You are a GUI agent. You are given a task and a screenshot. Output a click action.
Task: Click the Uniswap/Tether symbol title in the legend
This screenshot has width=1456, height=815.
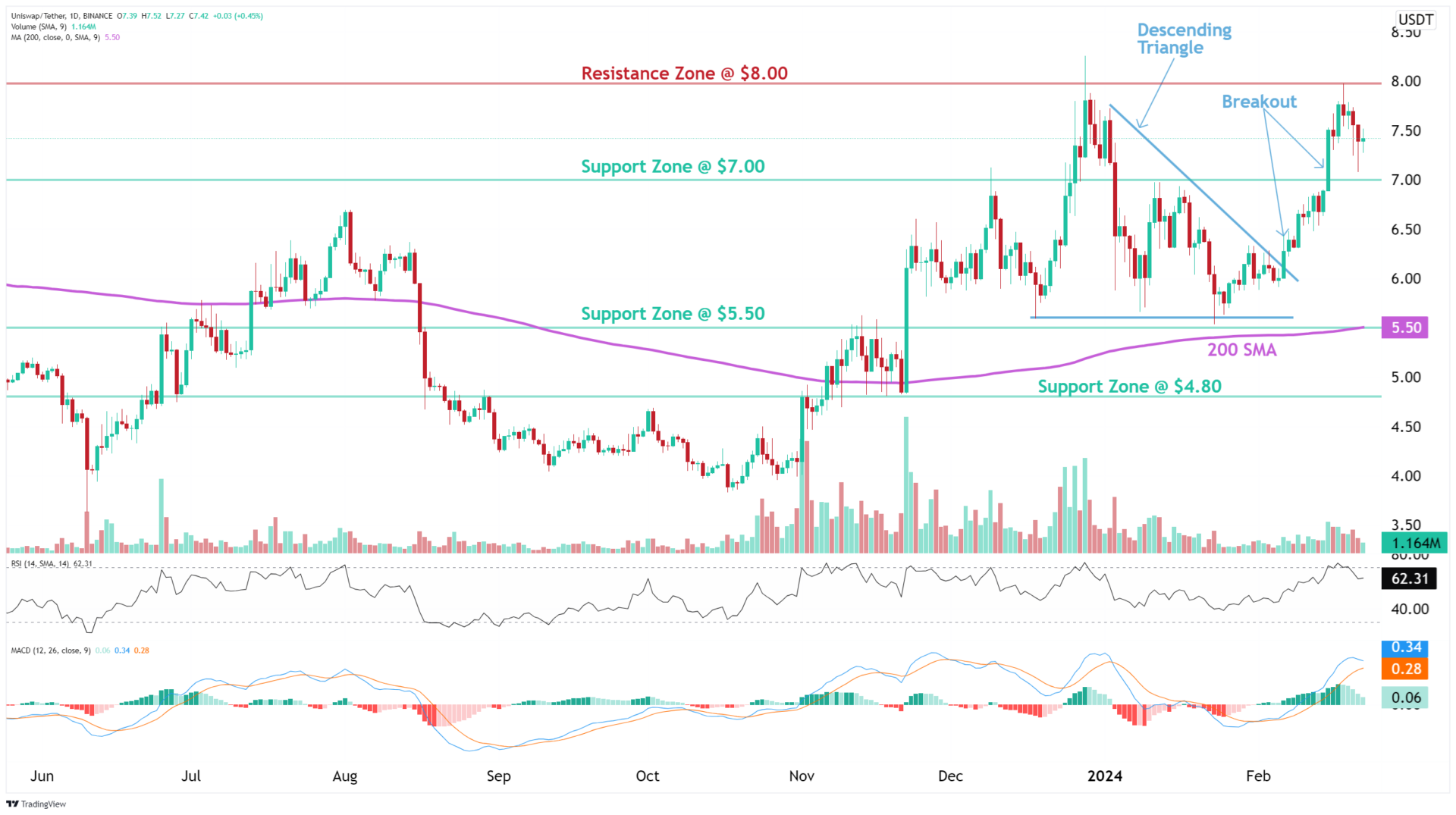click(x=61, y=16)
